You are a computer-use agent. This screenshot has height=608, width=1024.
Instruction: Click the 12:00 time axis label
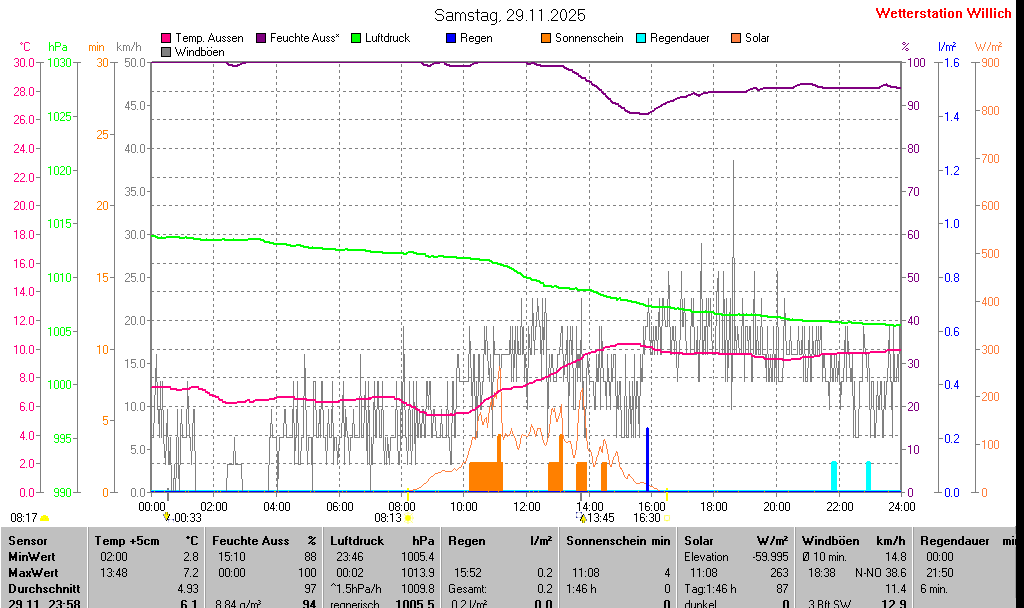pyautogui.click(x=527, y=506)
